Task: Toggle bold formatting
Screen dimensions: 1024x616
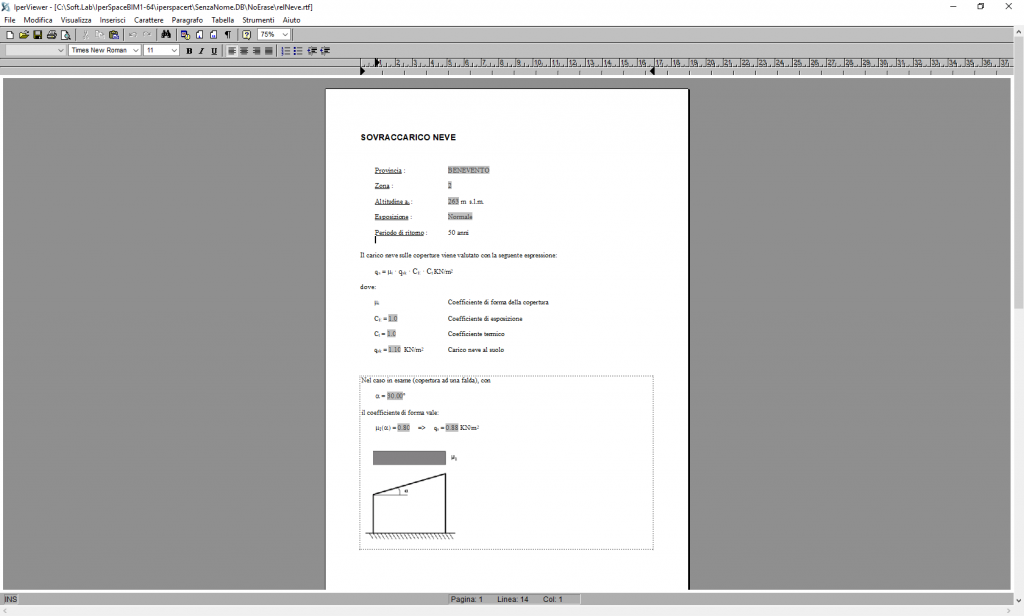Action: [189, 50]
